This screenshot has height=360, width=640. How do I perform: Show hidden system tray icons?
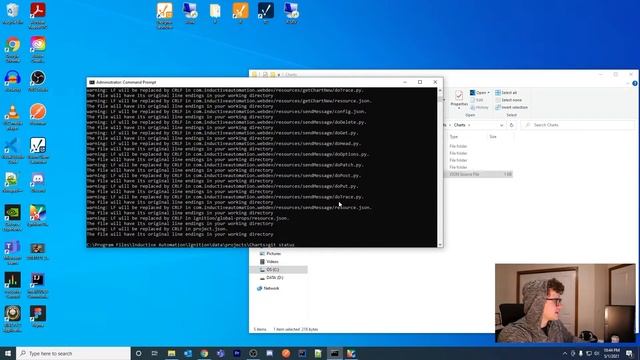point(565,353)
